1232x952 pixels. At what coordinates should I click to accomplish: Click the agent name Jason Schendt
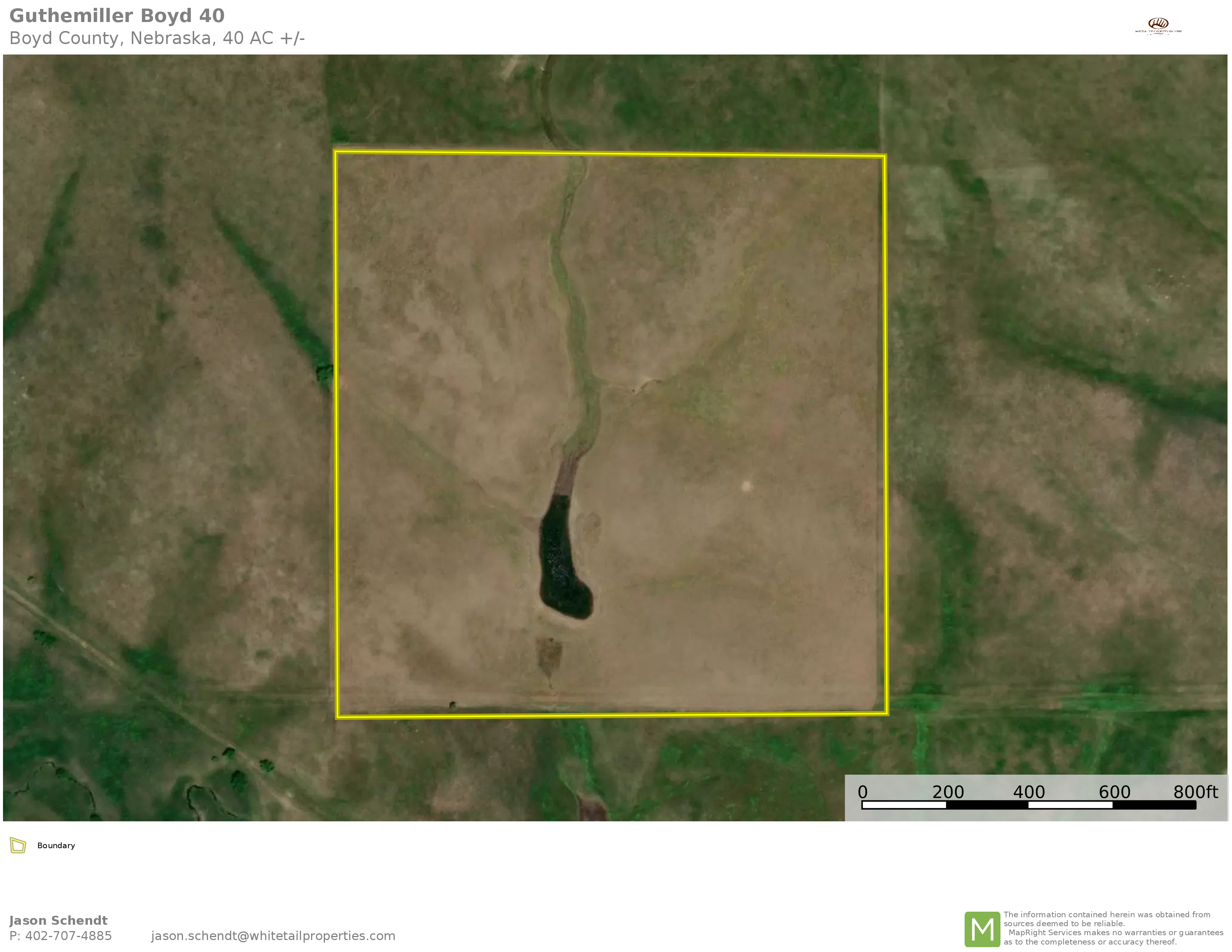point(58,920)
